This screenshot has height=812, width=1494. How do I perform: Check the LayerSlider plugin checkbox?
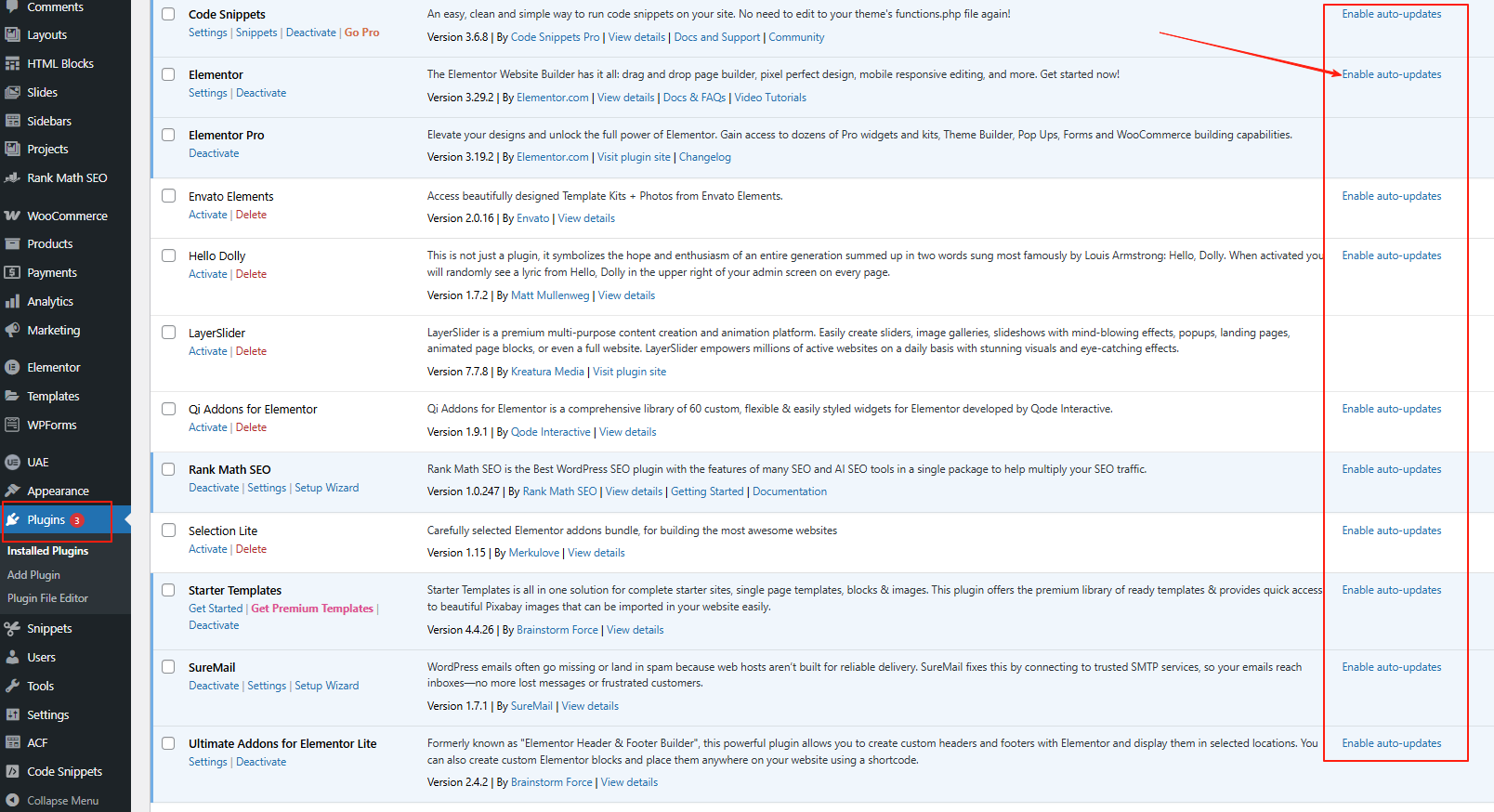point(168,333)
